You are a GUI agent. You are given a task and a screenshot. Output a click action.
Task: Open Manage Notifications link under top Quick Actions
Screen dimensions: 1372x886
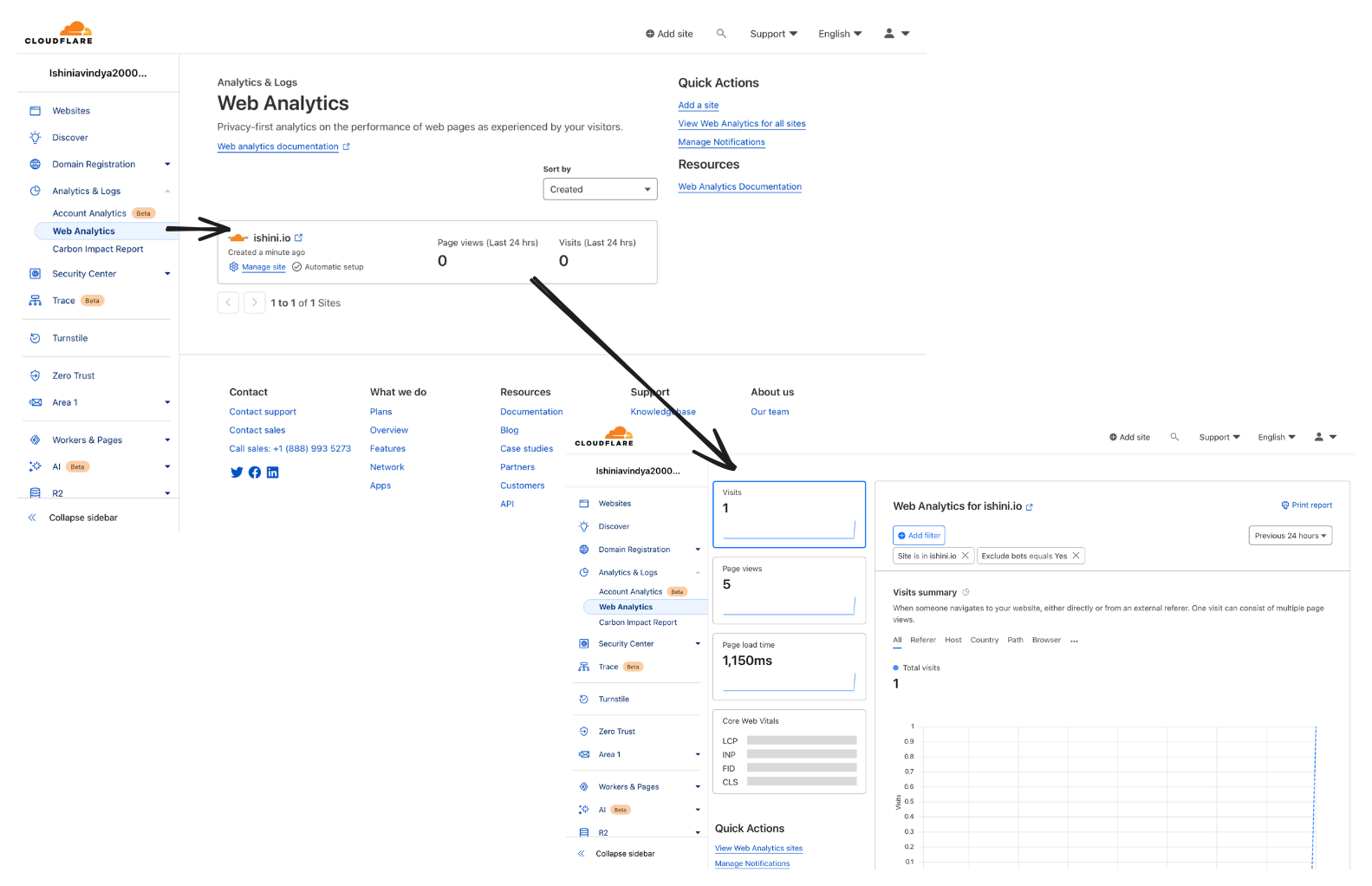click(721, 142)
